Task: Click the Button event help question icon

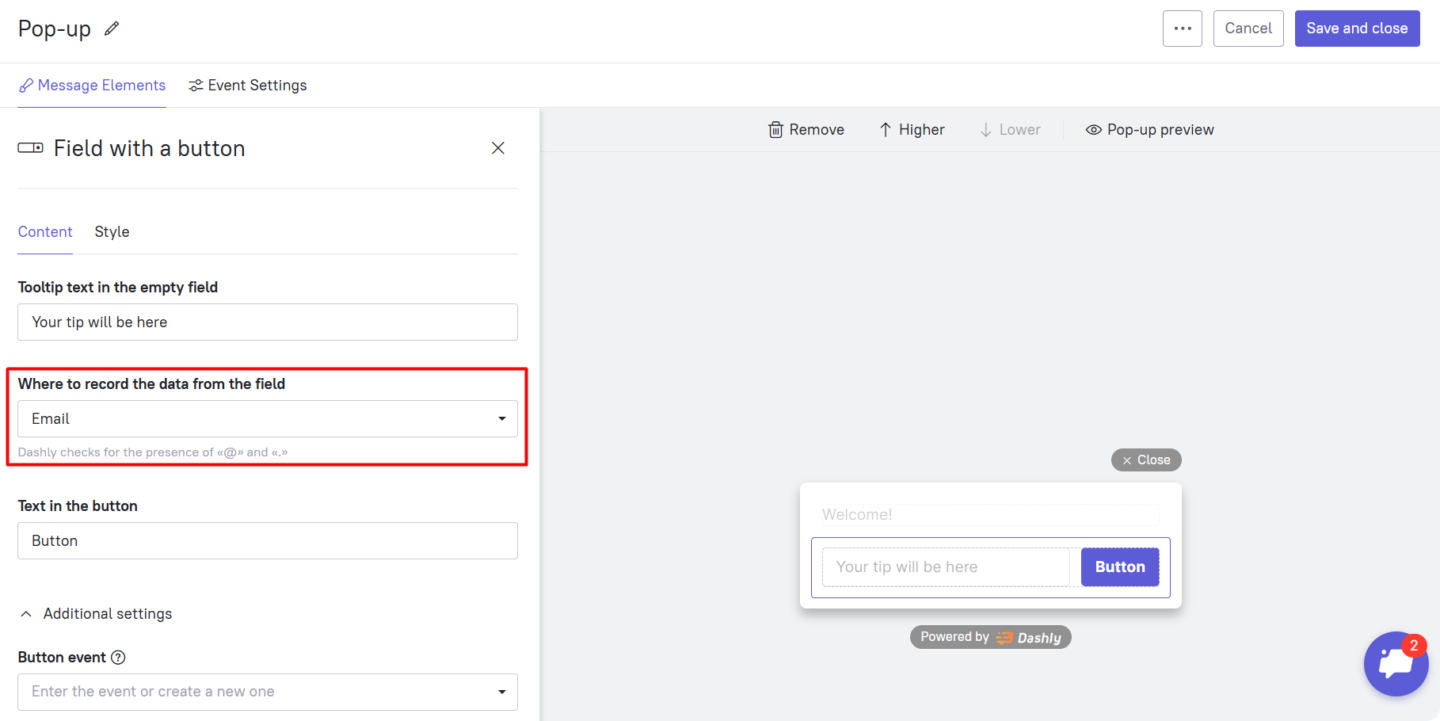Action: click(118, 658)
